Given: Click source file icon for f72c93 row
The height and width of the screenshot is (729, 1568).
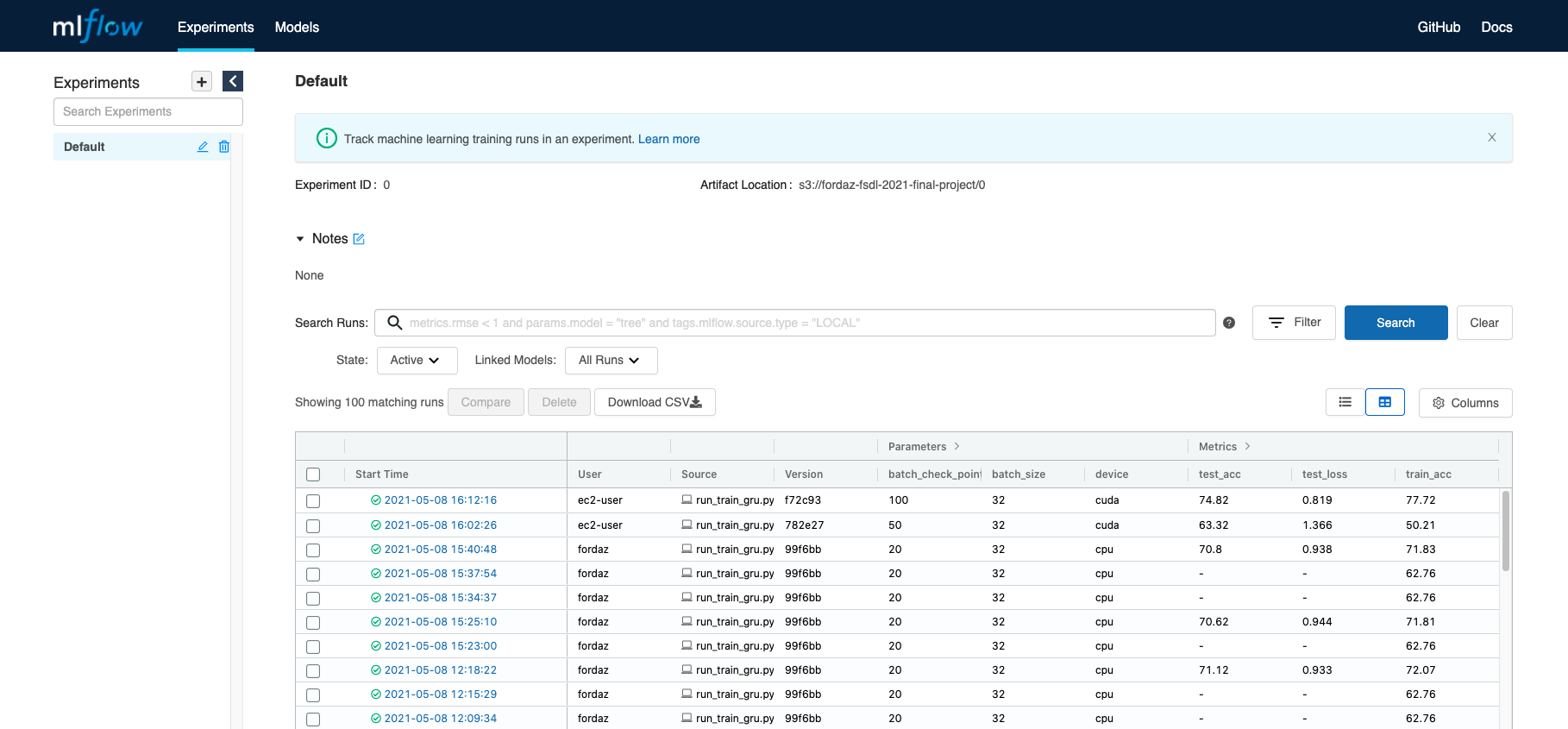Looking at the screenshot, I should click(x=687, y=500).
